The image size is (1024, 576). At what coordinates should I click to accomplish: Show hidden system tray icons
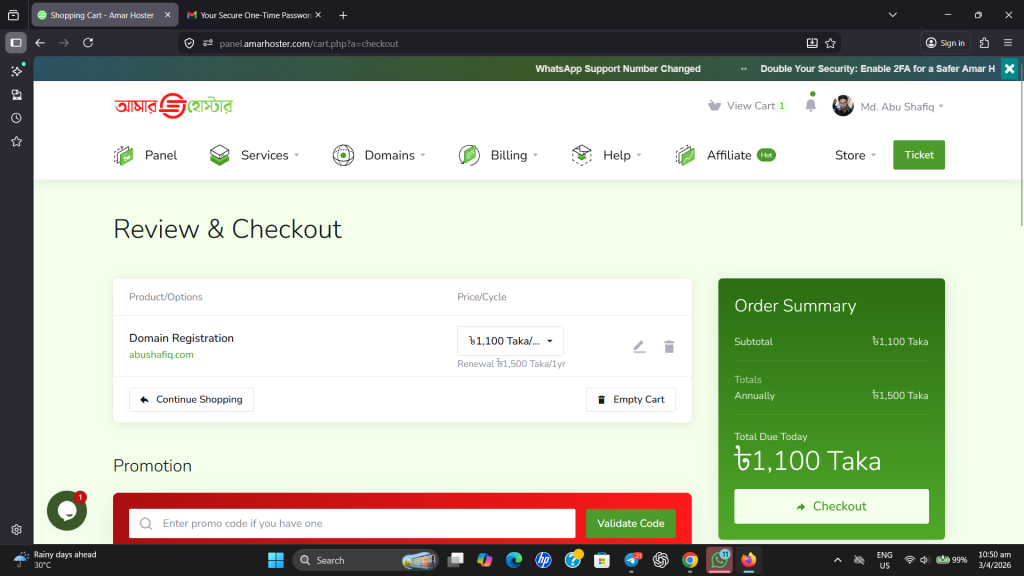tap(837, 560)
